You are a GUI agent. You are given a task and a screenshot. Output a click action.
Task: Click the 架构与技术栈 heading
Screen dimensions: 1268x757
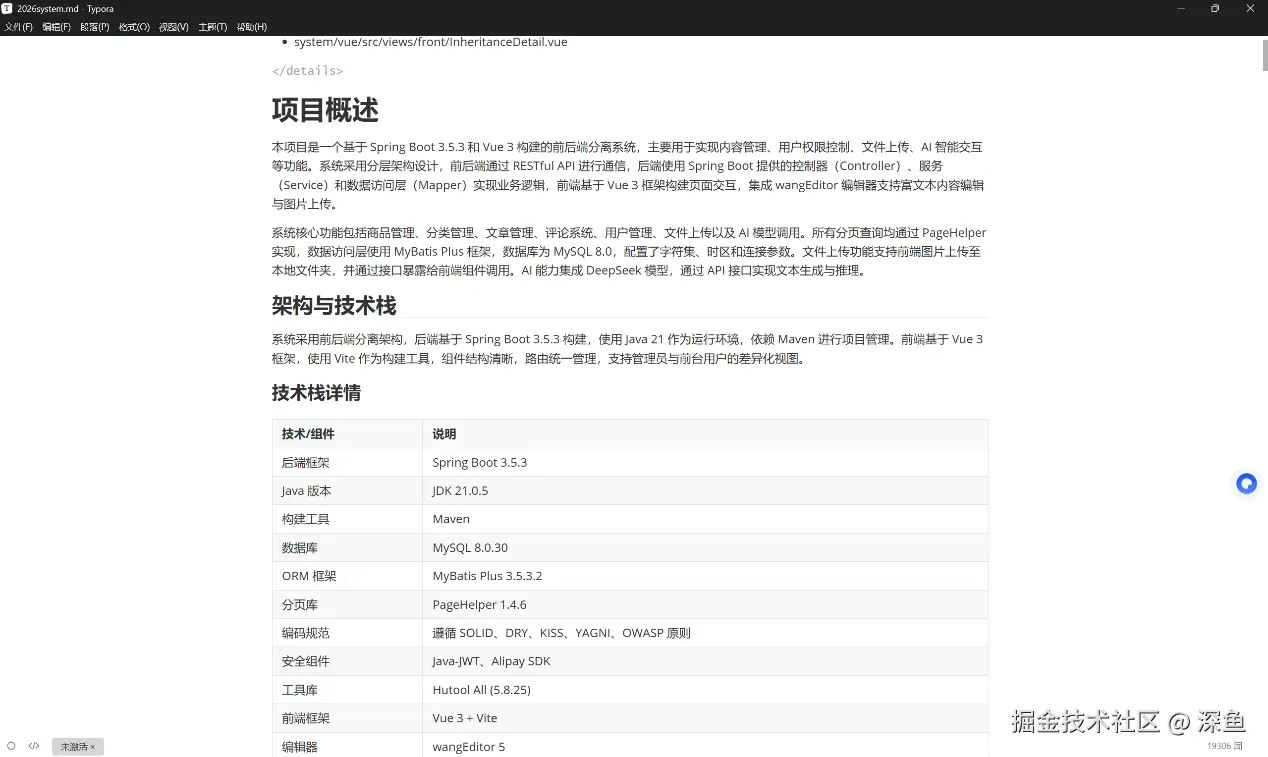[334, 305]
